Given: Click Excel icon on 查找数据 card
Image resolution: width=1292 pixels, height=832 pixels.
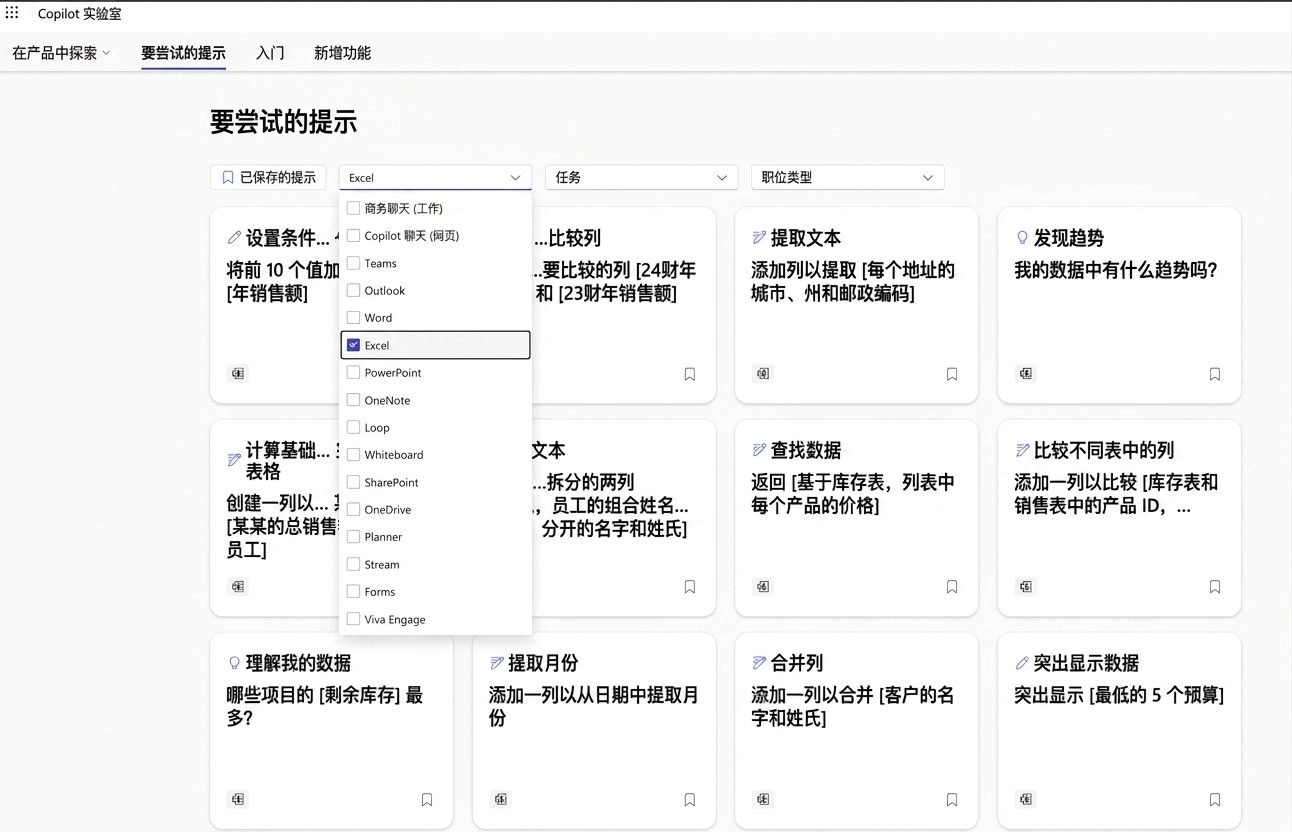Looking at the screenshot, I should 763,587.
